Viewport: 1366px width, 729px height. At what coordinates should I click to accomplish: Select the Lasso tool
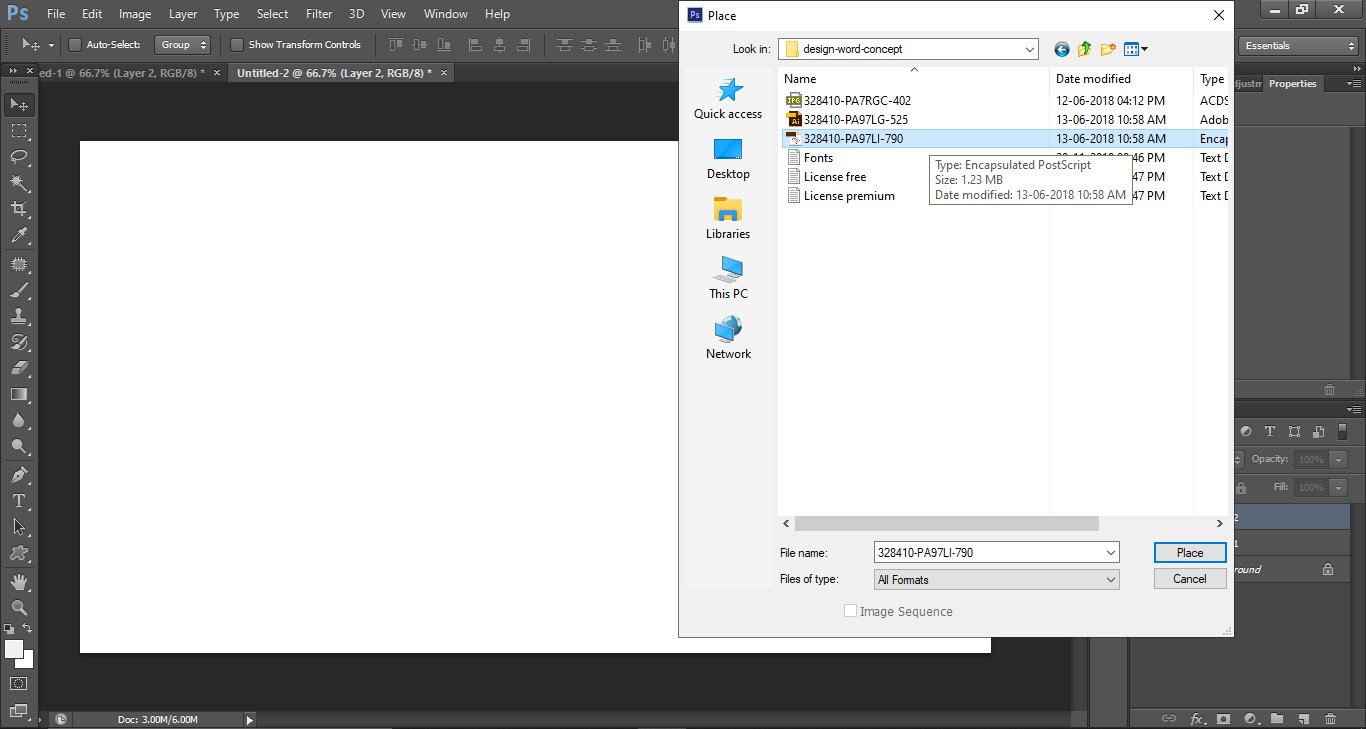(18, 157)
